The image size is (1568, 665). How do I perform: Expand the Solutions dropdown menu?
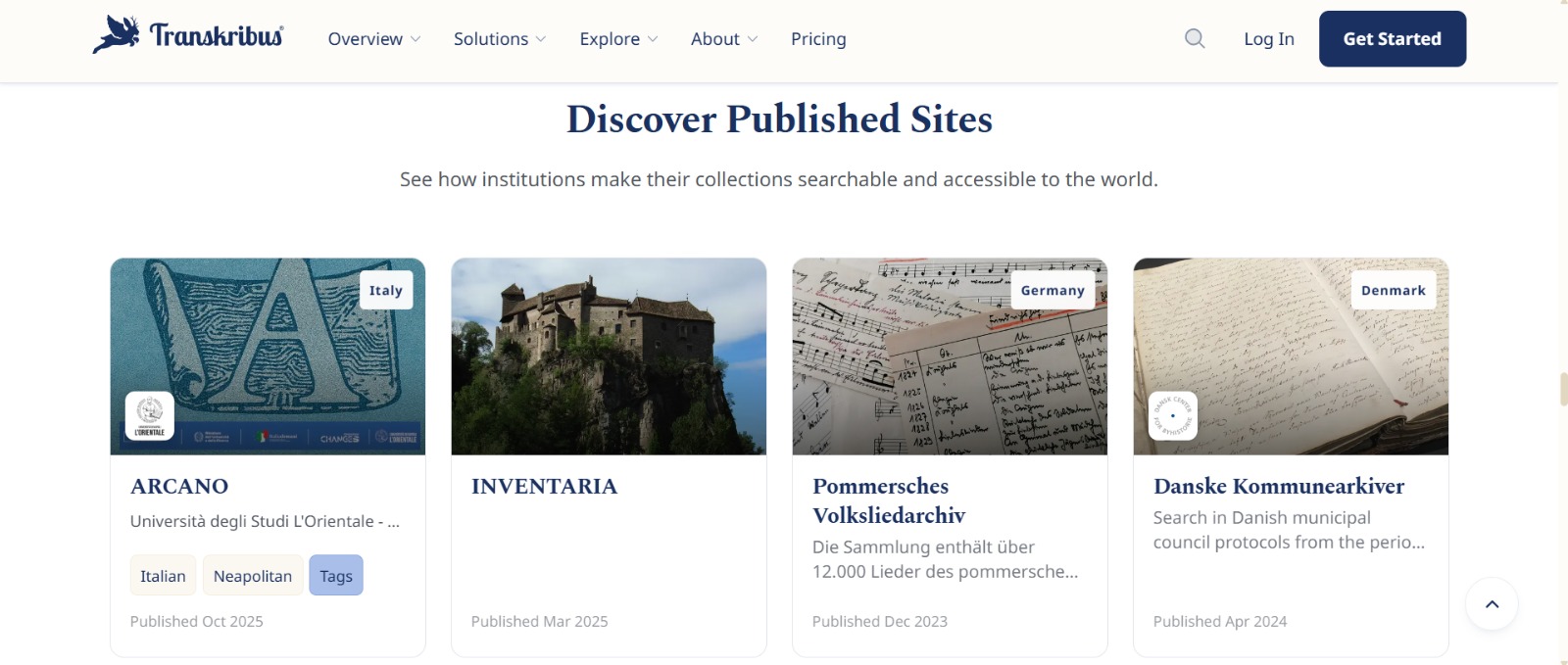coord(500,39)
